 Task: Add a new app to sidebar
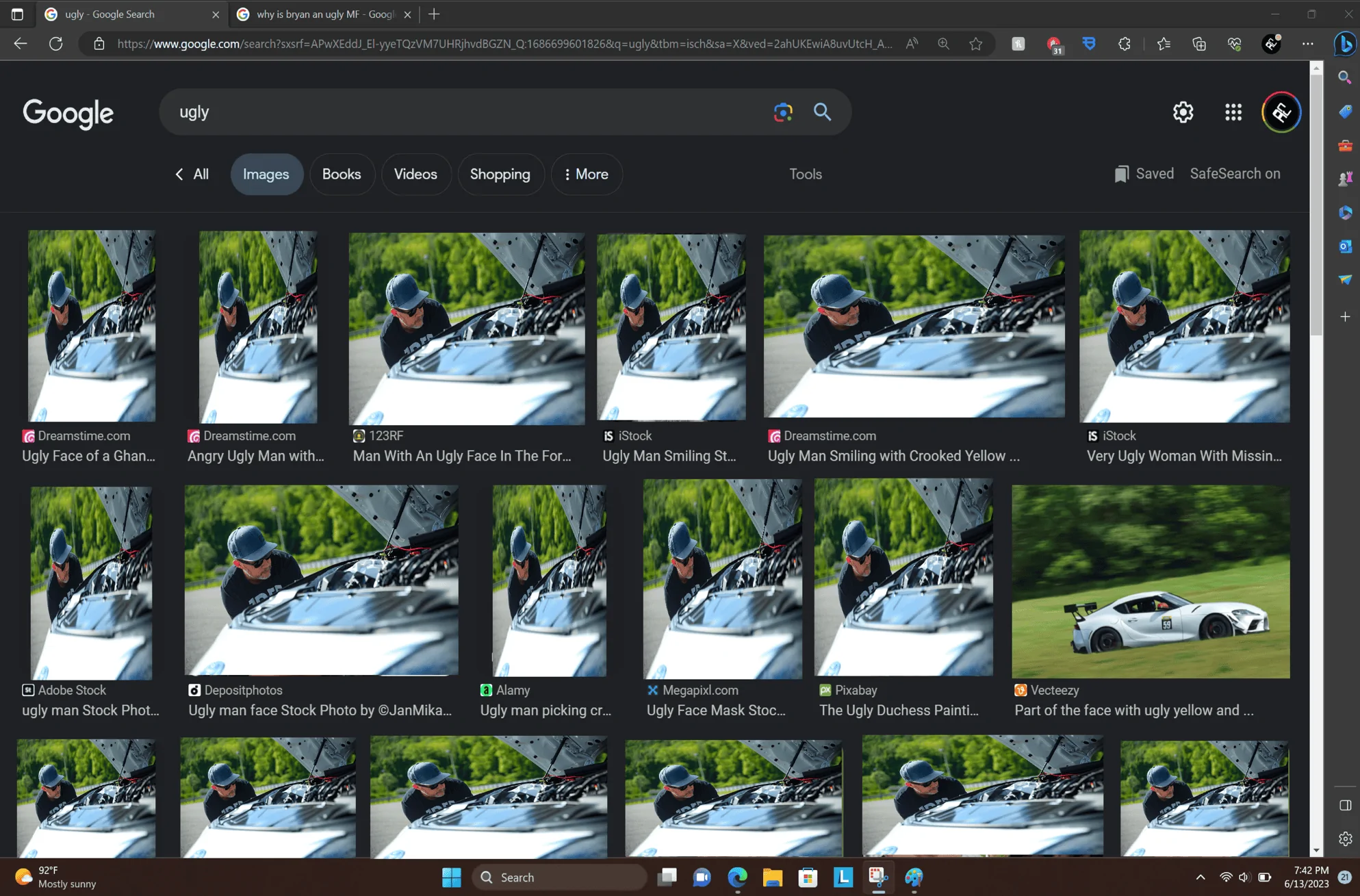pyautogui.click(x=1345, y=317)
